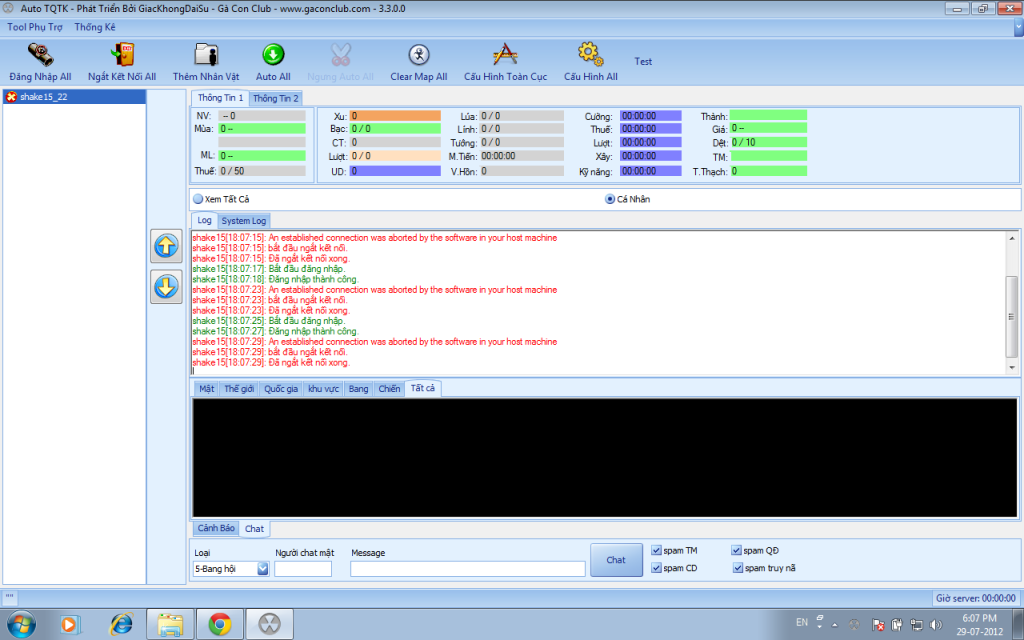Click the Chat send button

coord(616,560)
